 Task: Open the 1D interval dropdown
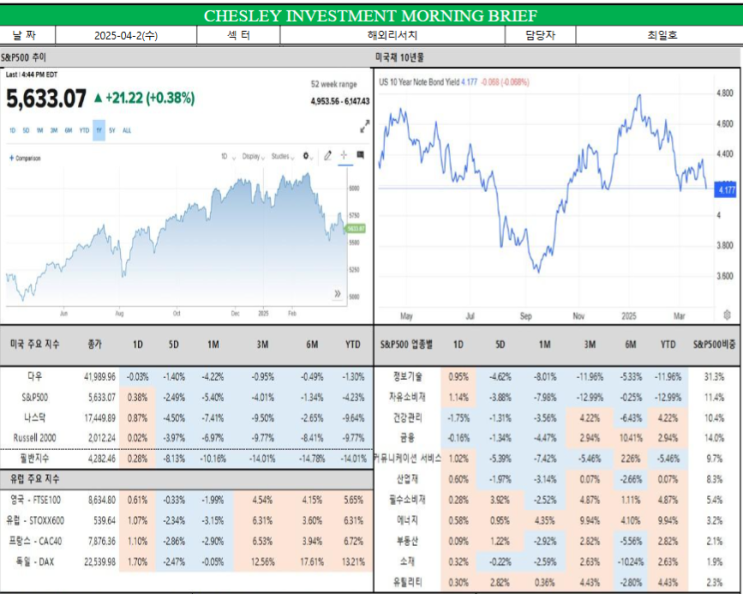pos(228,156)
